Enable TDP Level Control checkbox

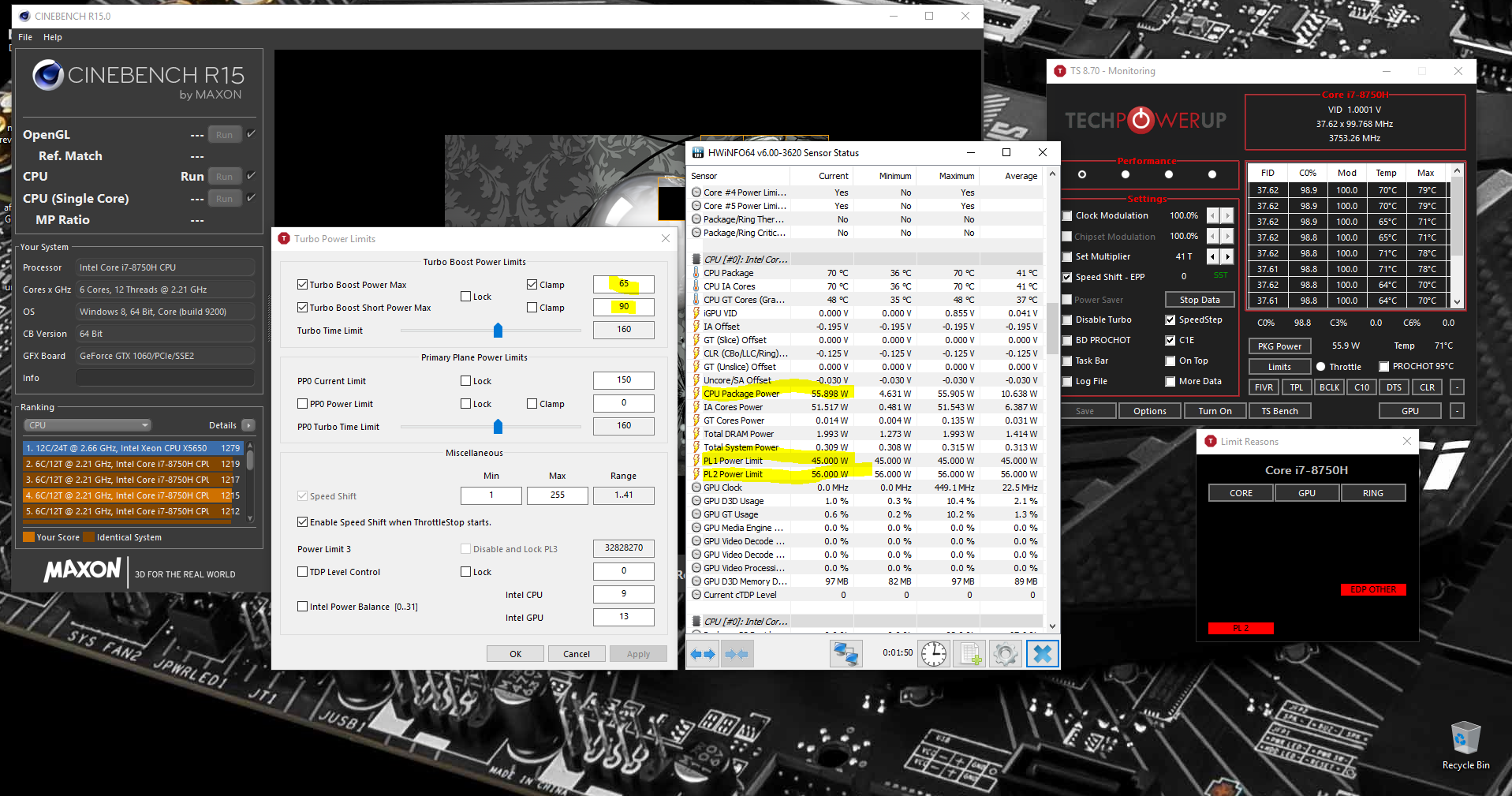click(x=302, y=572)
